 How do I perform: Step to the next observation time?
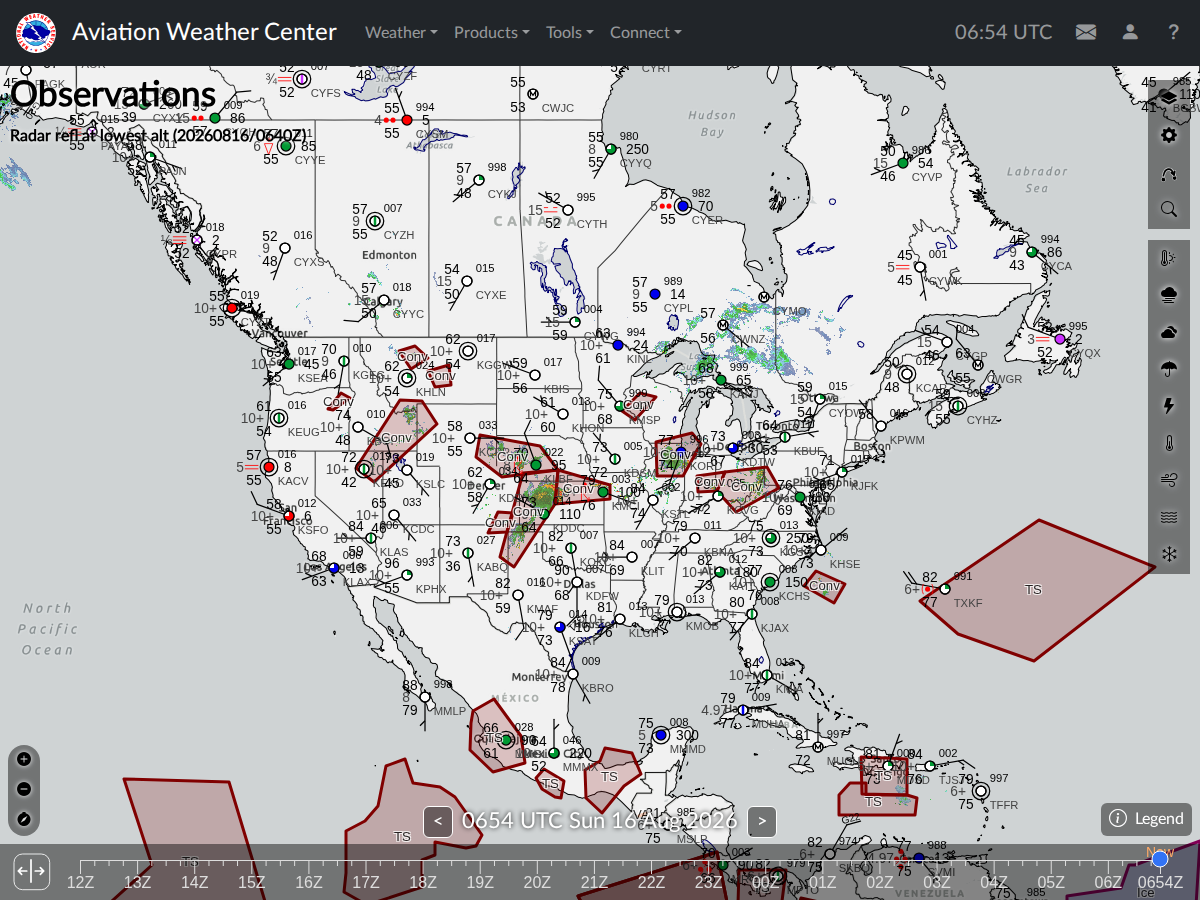762,822
